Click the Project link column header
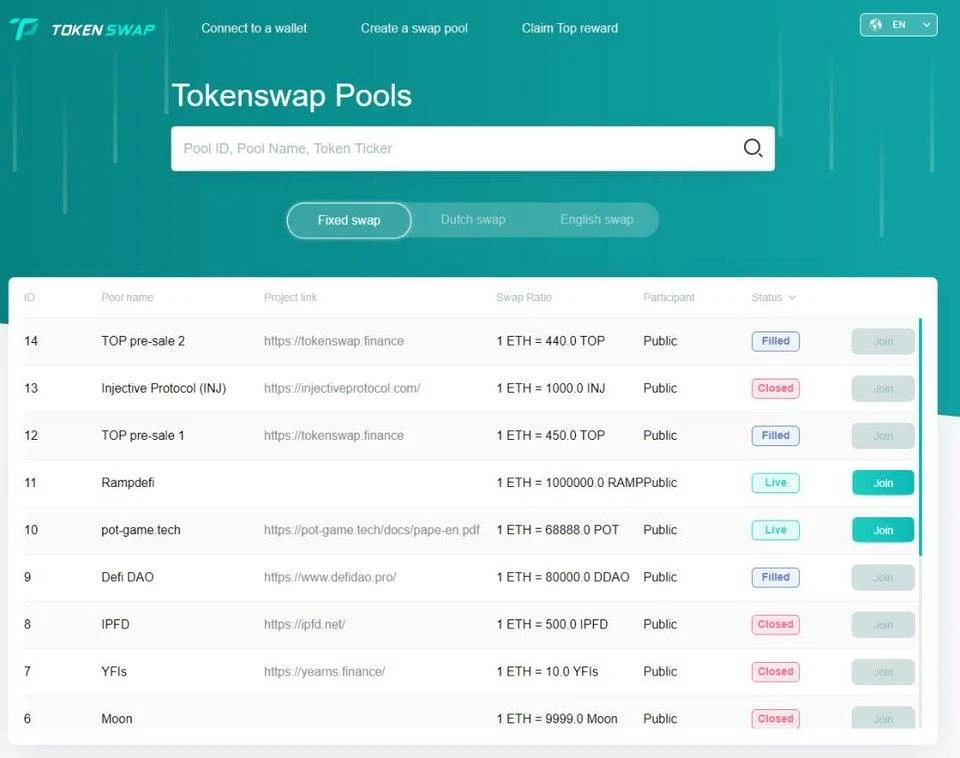The image size is (960, 758). (x=290, y=298)
